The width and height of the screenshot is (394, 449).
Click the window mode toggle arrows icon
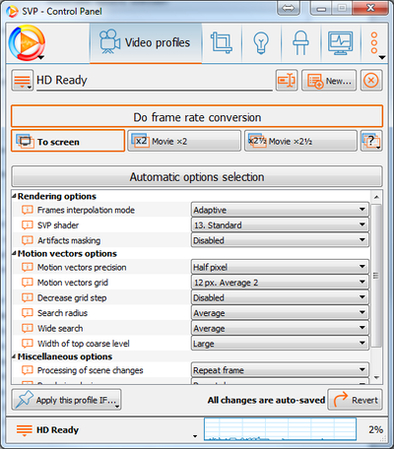[x=288, y=8]
